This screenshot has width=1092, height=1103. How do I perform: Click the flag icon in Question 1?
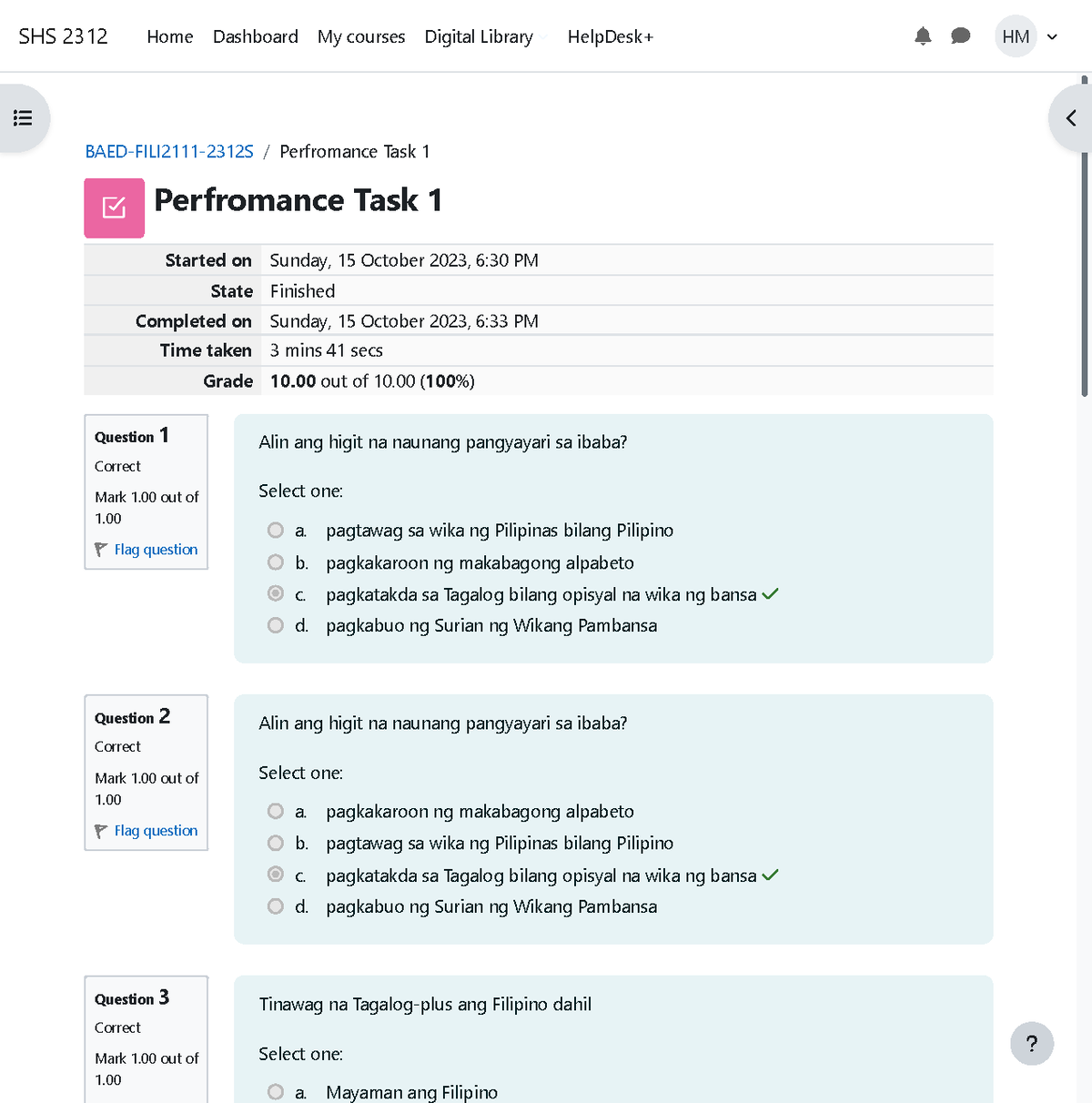coord(101,550)
